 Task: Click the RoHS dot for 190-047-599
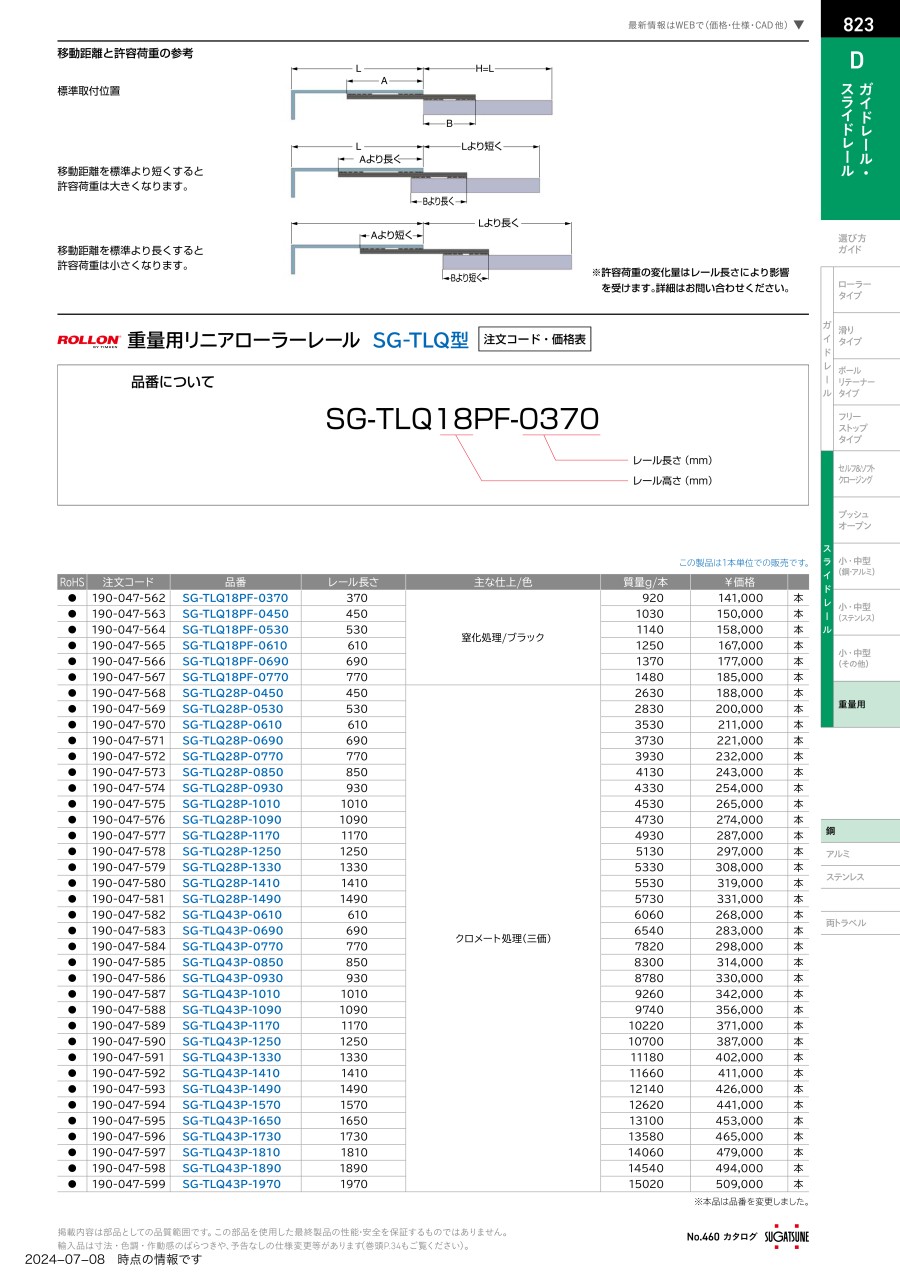click(72, 1184)
